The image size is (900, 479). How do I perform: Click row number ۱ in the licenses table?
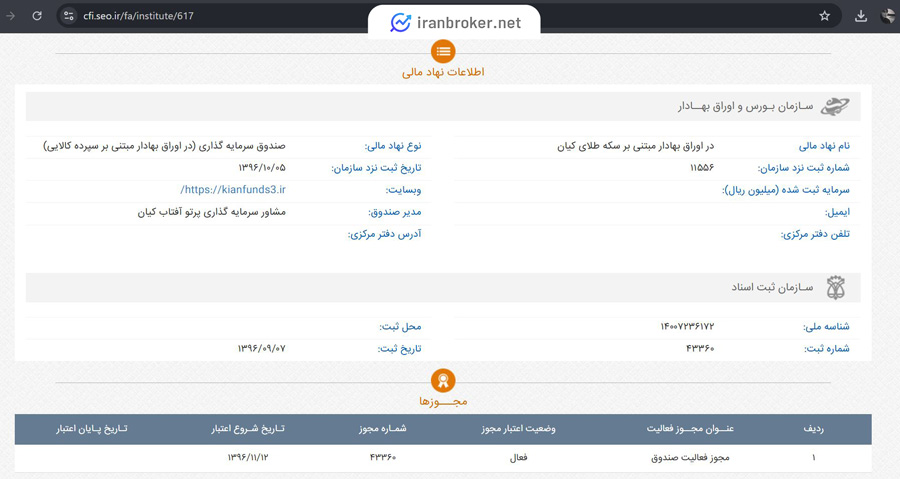click(814, 458)
